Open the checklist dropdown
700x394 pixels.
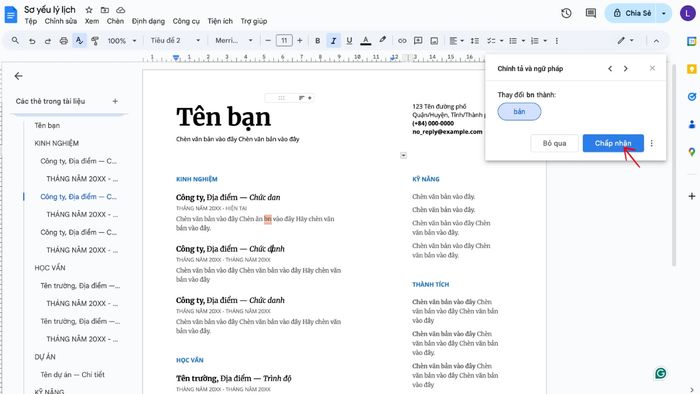click(495, 41)
